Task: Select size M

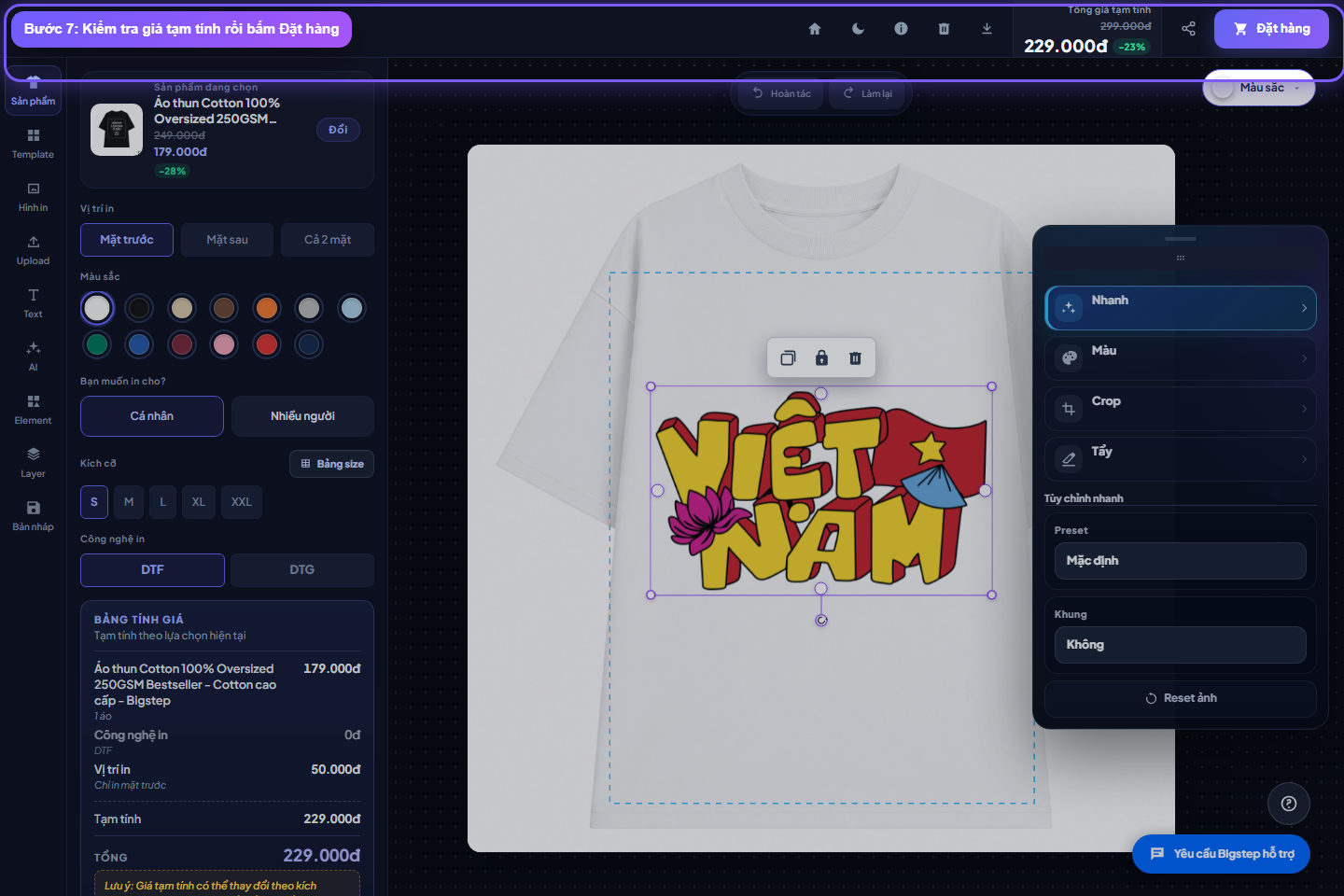Action: tap(129, 502)
